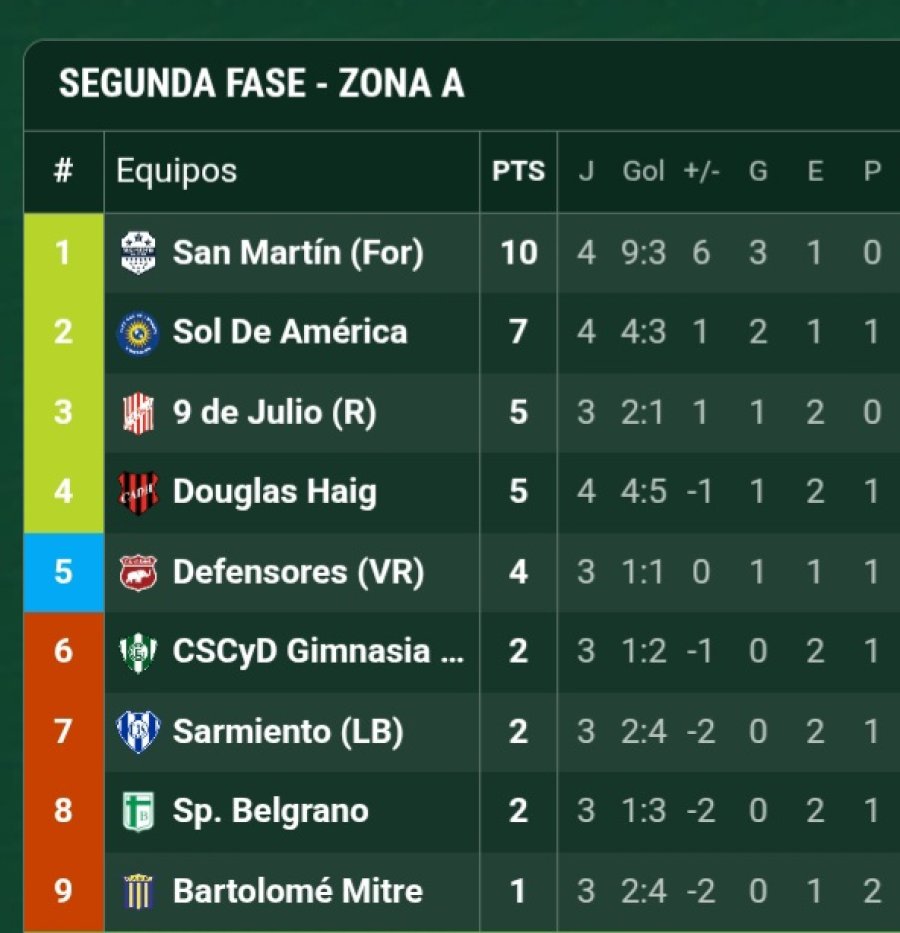Select the blue position 5 marker

(64, 572)
